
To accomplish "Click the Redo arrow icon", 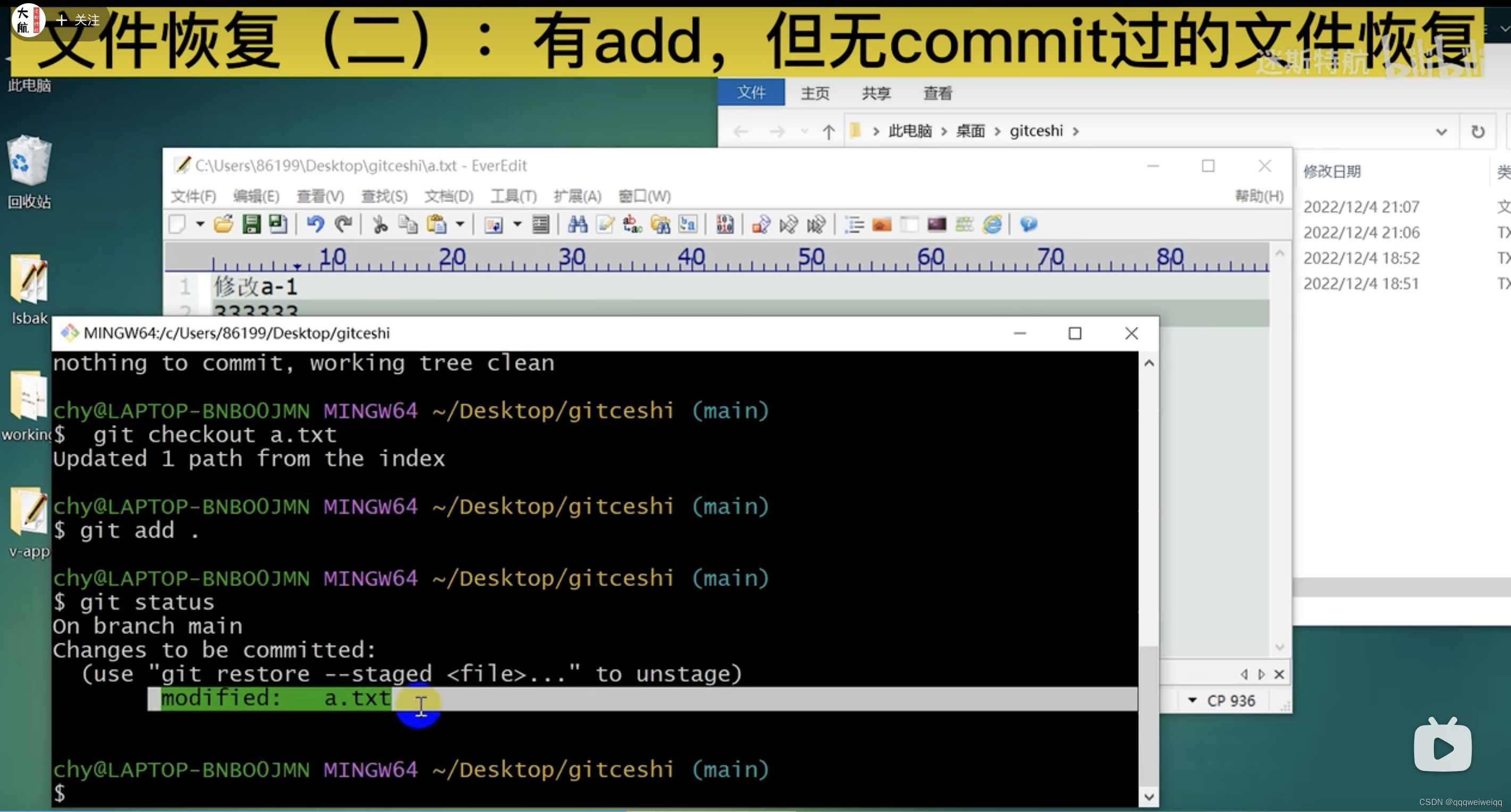I will click(x=343, y=224).
